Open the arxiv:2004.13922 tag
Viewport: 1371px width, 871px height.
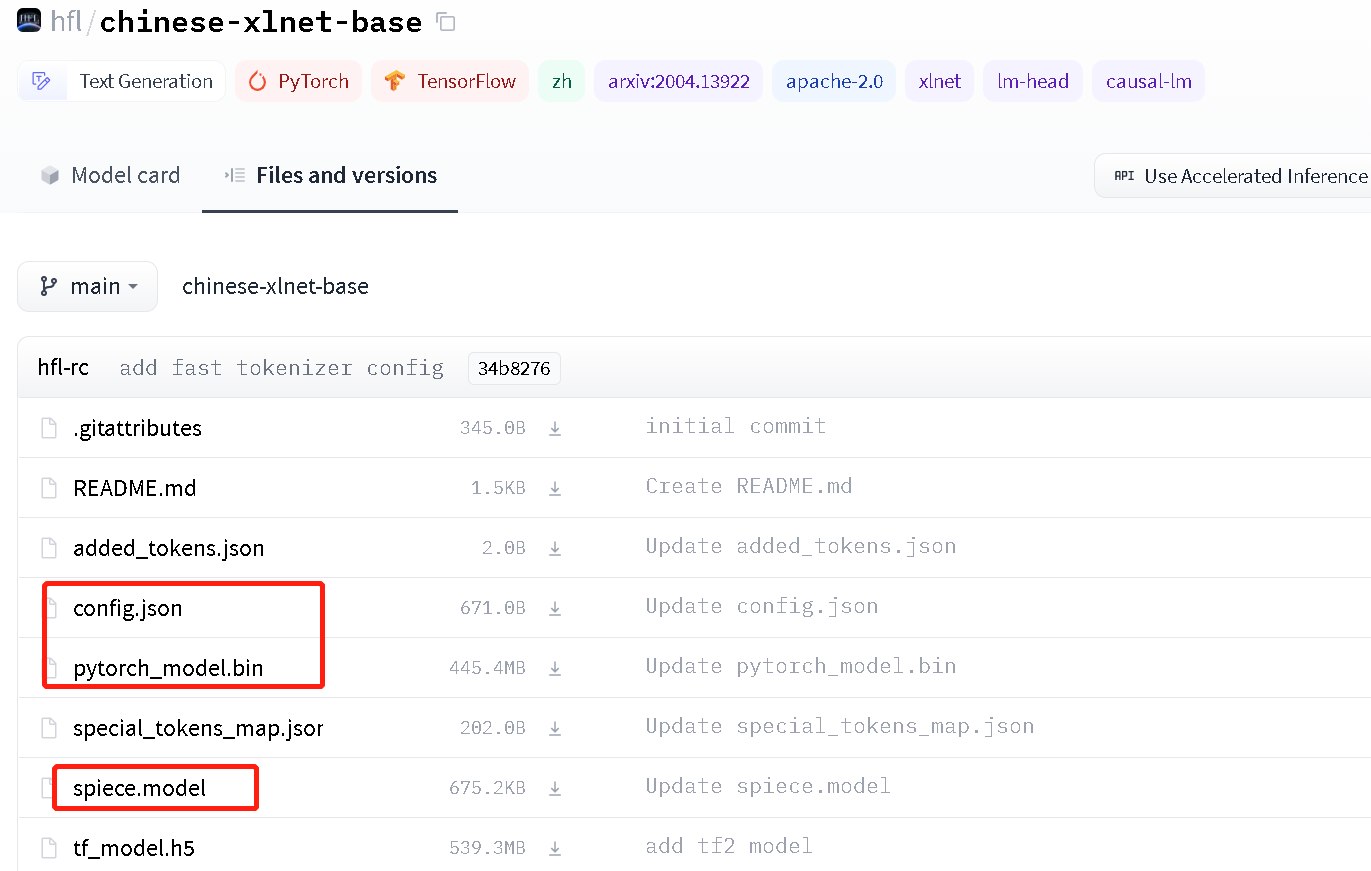[679, 82]
